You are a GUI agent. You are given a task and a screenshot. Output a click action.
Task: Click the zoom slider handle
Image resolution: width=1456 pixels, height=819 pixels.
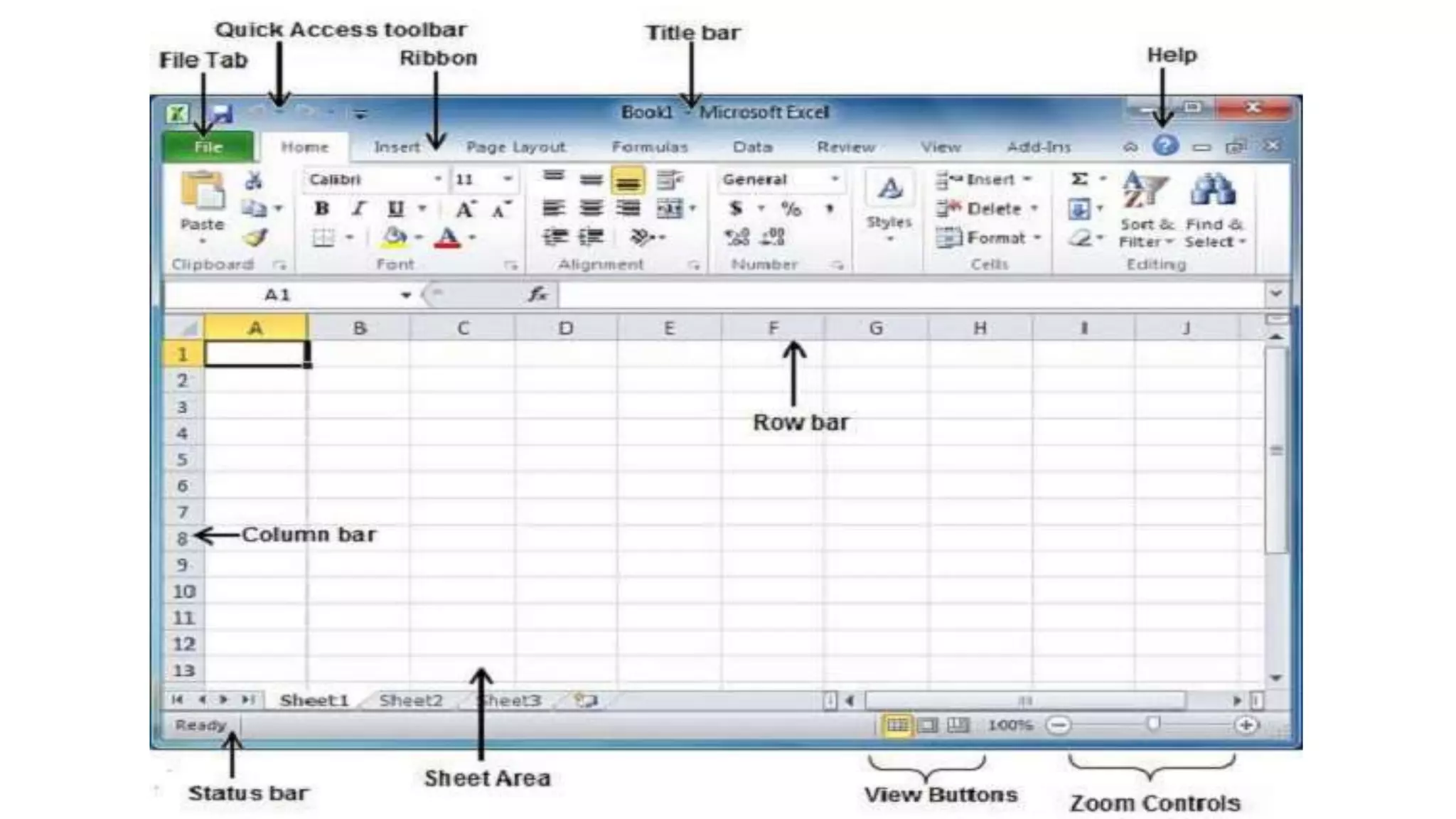pyautogui.click(x=1153, y=724)
